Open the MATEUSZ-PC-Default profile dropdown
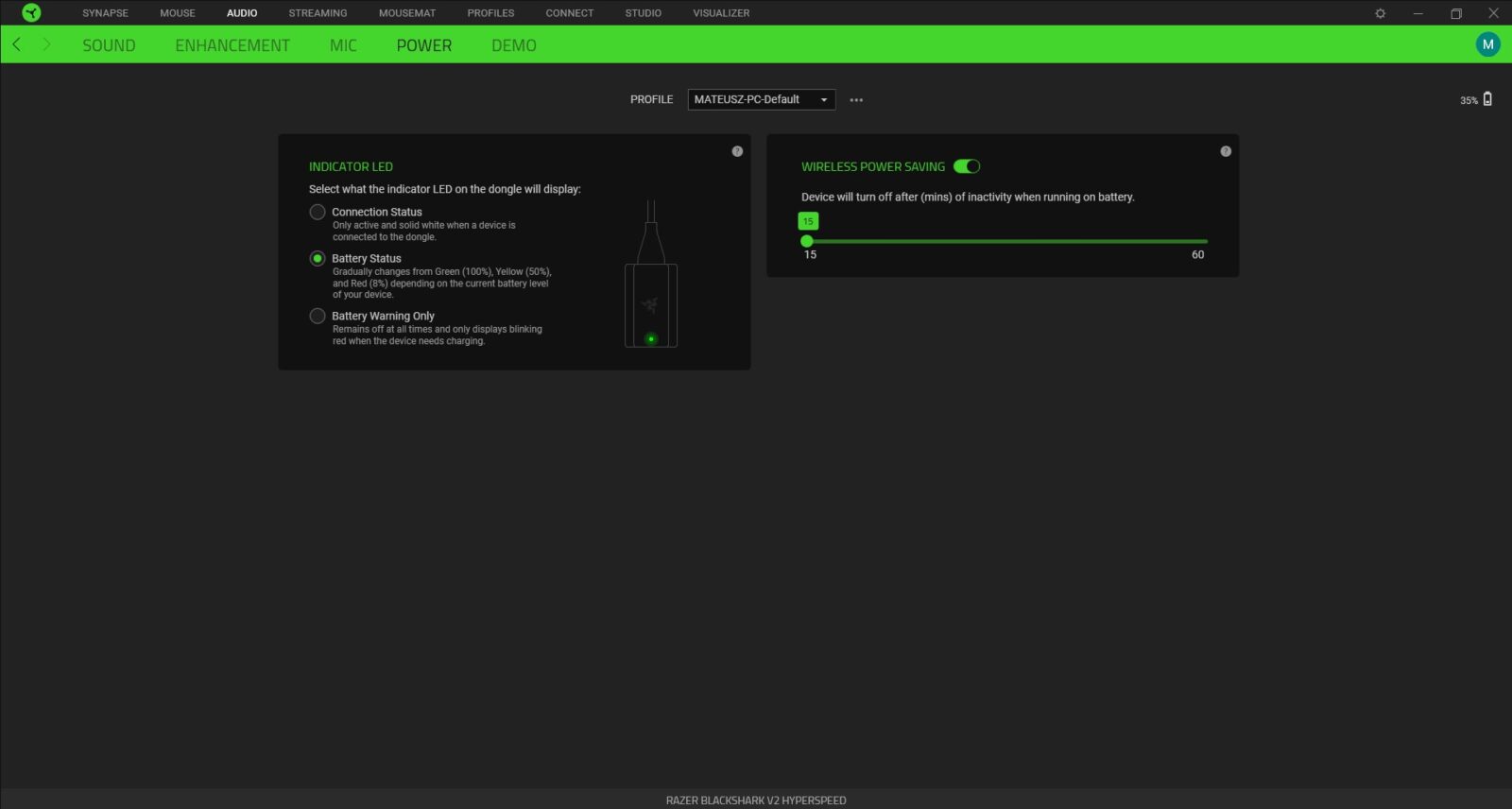Viewport: 1512px width, 809px height. click(x=761, y=99)
